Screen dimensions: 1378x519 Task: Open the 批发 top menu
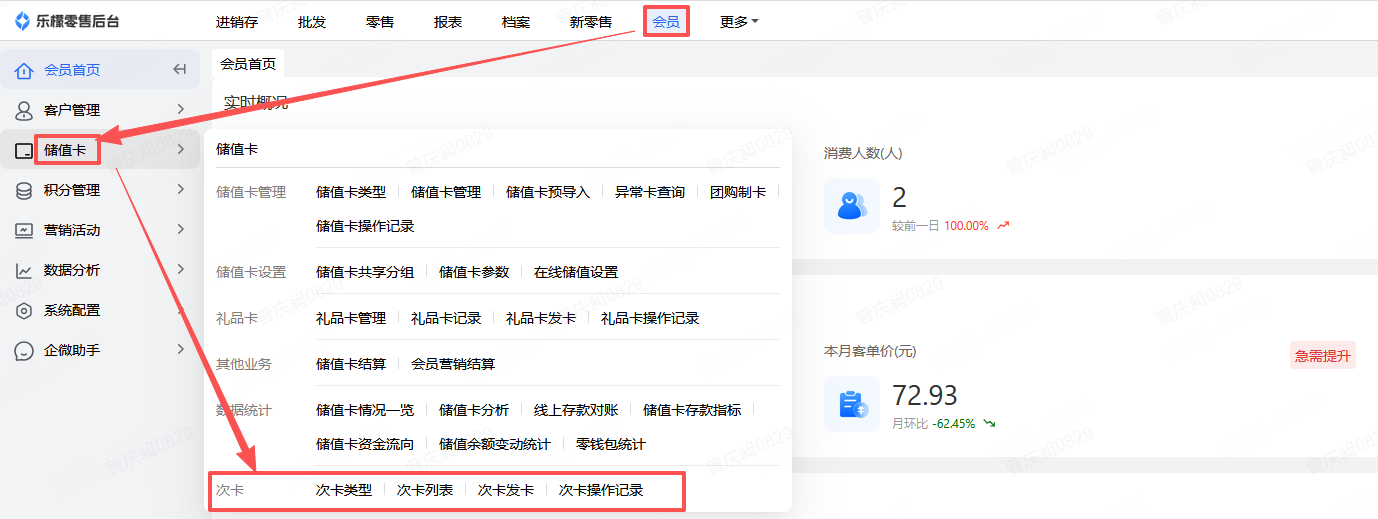(312, 21)
